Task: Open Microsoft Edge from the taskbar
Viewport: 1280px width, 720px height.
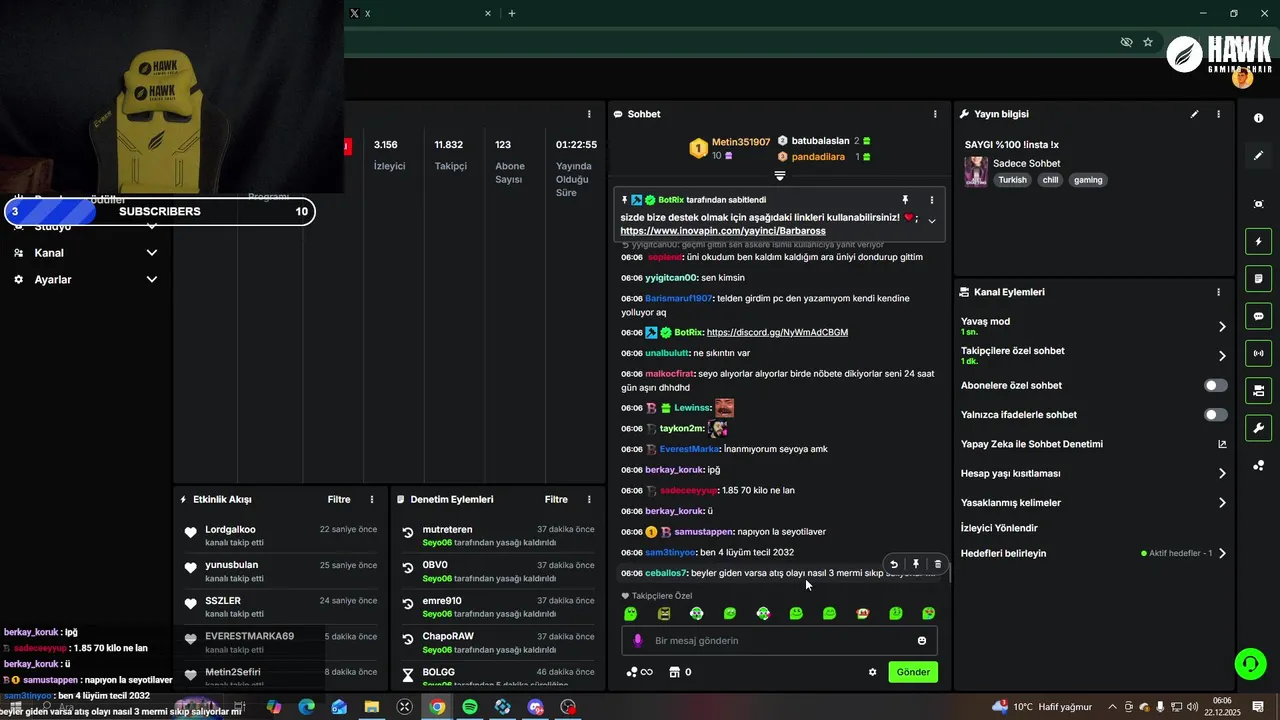Action: pos(306,707)
